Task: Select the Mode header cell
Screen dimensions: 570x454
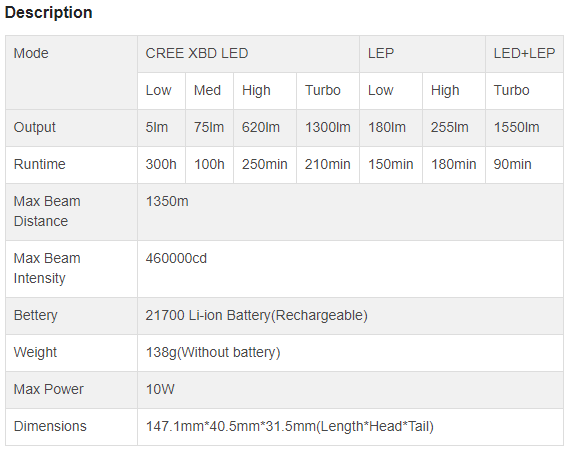Action: [71, 72]
